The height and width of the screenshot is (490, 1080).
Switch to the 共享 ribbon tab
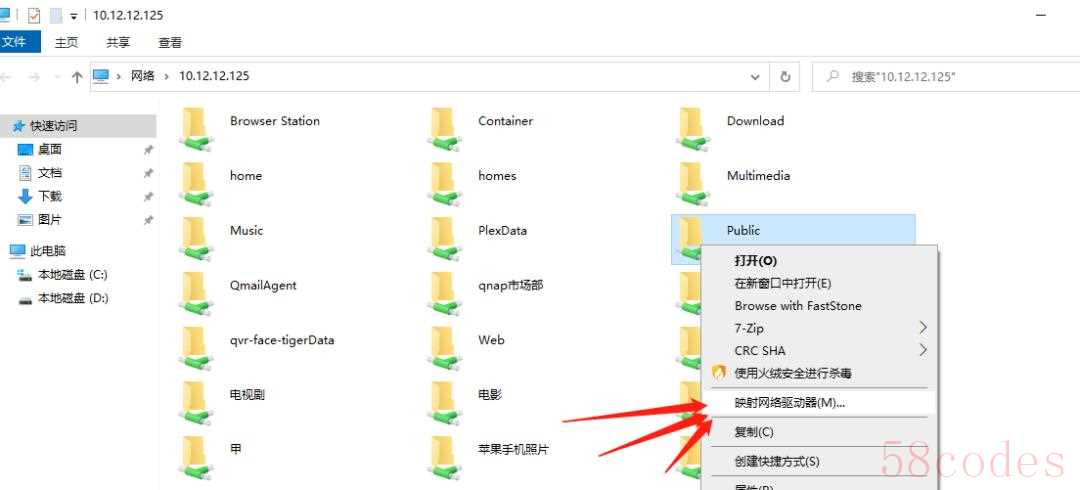tap(118, 43)
